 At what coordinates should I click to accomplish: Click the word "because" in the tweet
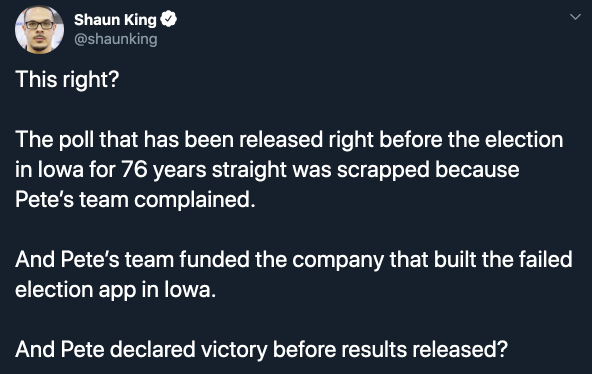point(477,170)
